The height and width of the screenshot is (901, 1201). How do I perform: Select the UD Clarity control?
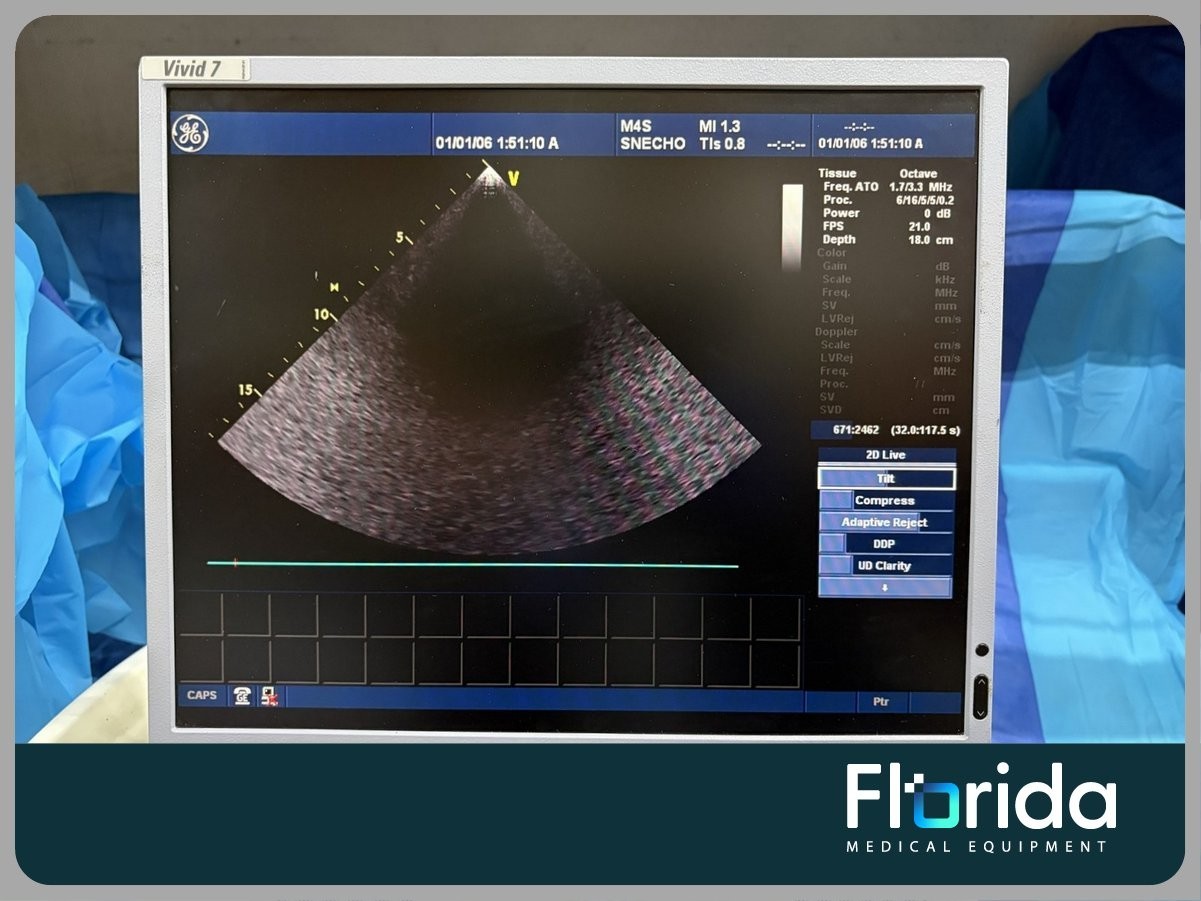886,566
